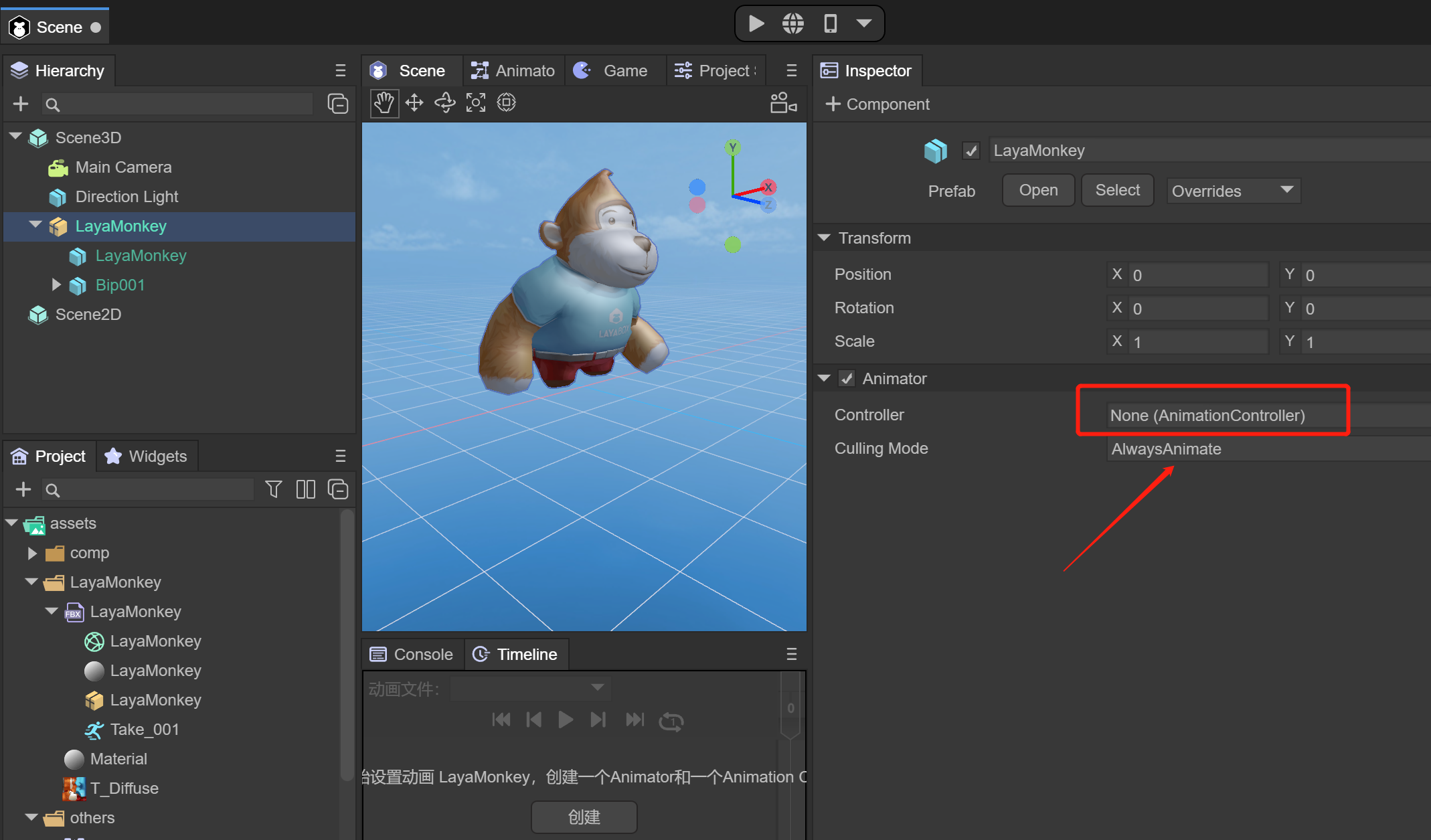
Task: Expand the comp folder
Action: click(x=32, y=554)
